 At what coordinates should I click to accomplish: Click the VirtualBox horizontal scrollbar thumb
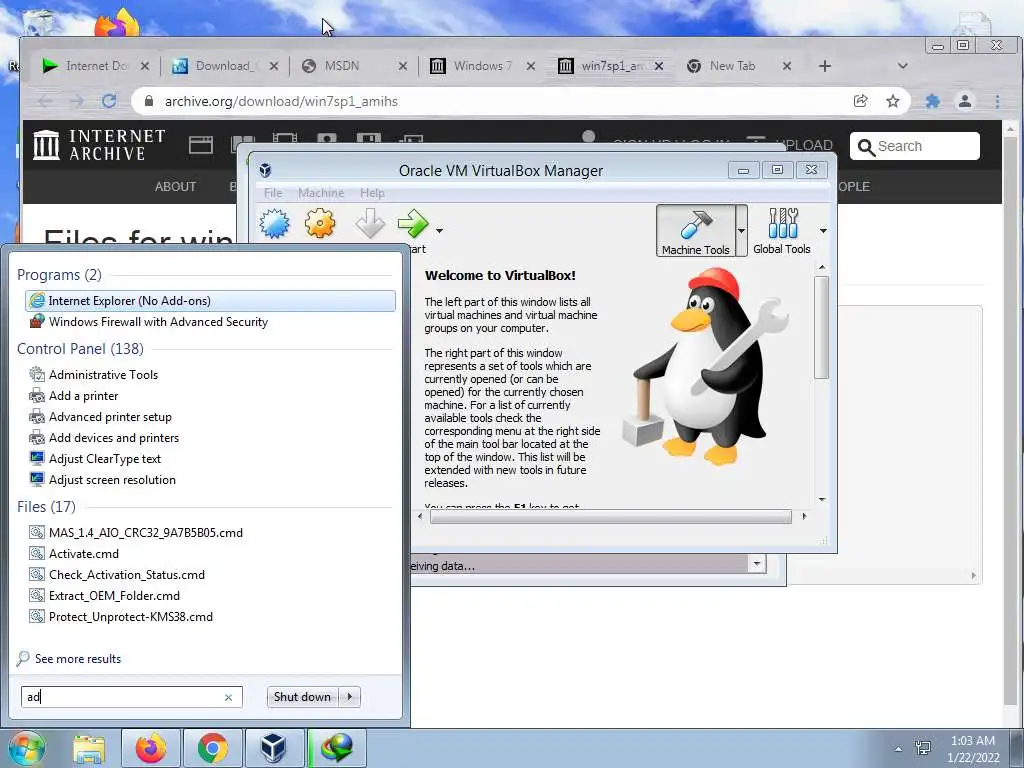[x=611, y=517]
